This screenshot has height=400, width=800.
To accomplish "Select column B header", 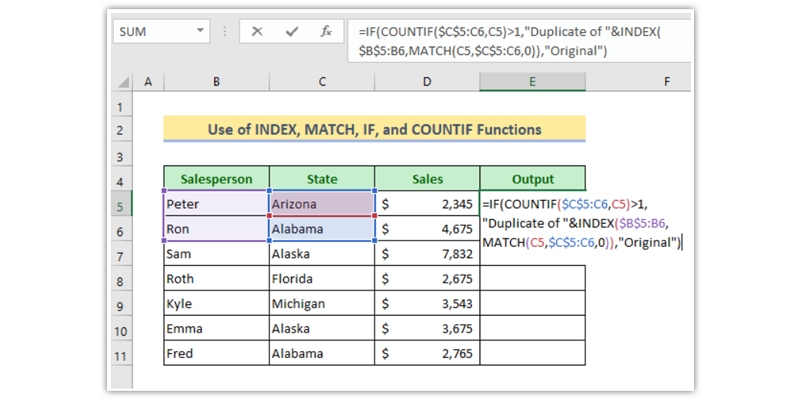I will (215, 81).
